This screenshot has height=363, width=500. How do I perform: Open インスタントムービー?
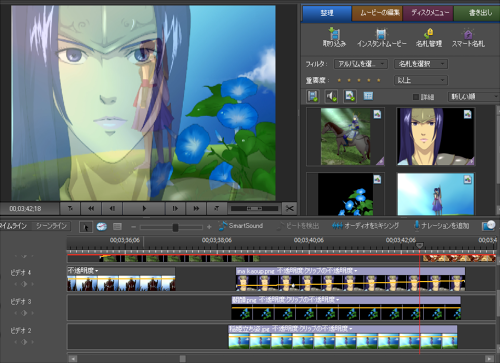coord(382,37)
